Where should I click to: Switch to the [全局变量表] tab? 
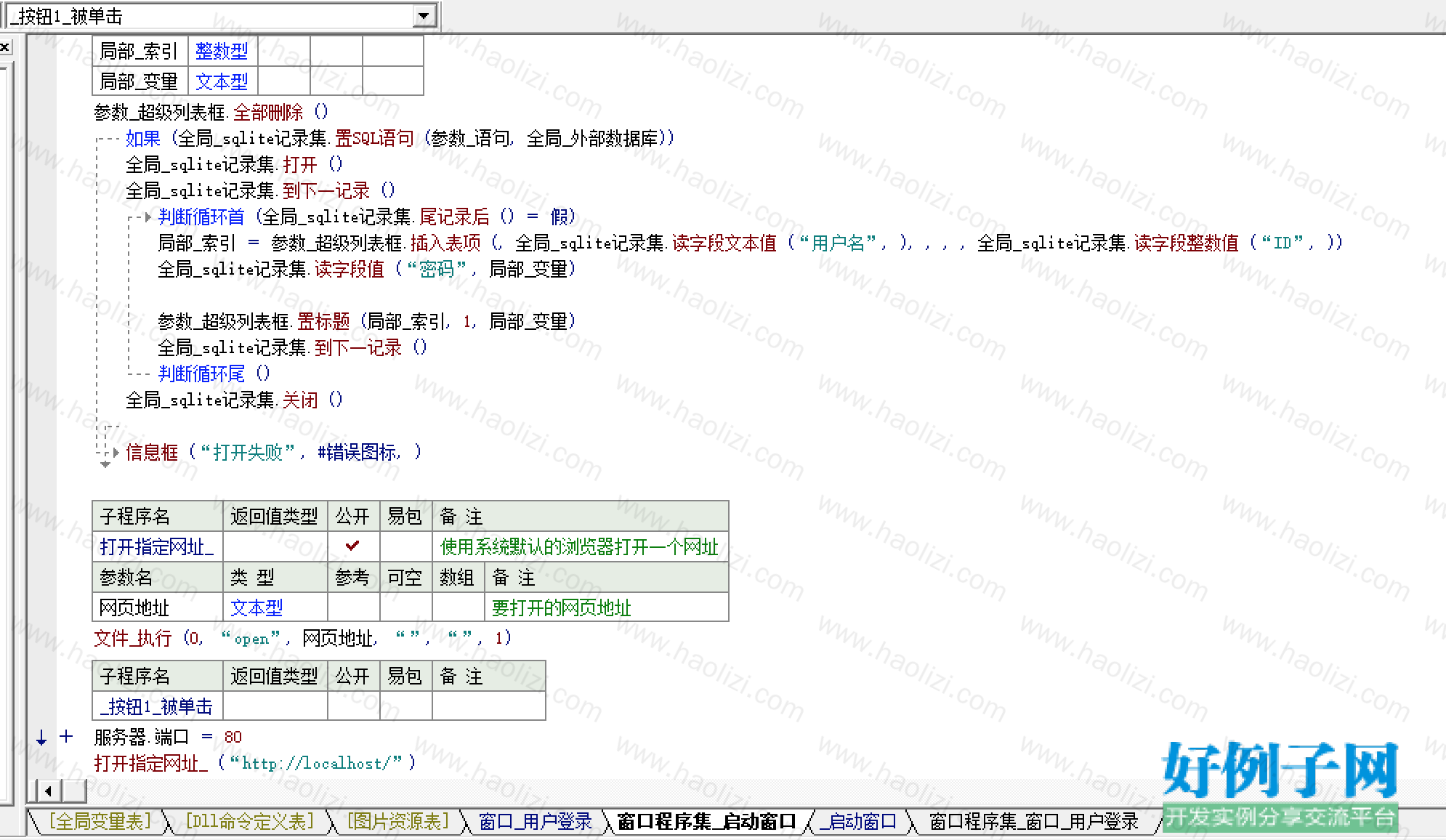(100, 822)
